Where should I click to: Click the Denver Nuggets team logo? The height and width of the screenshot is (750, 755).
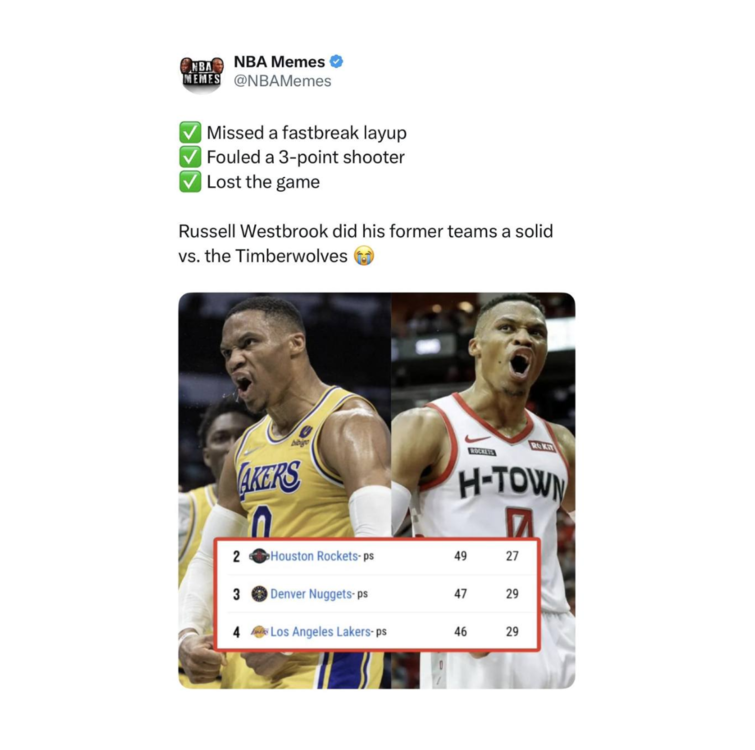260,594
